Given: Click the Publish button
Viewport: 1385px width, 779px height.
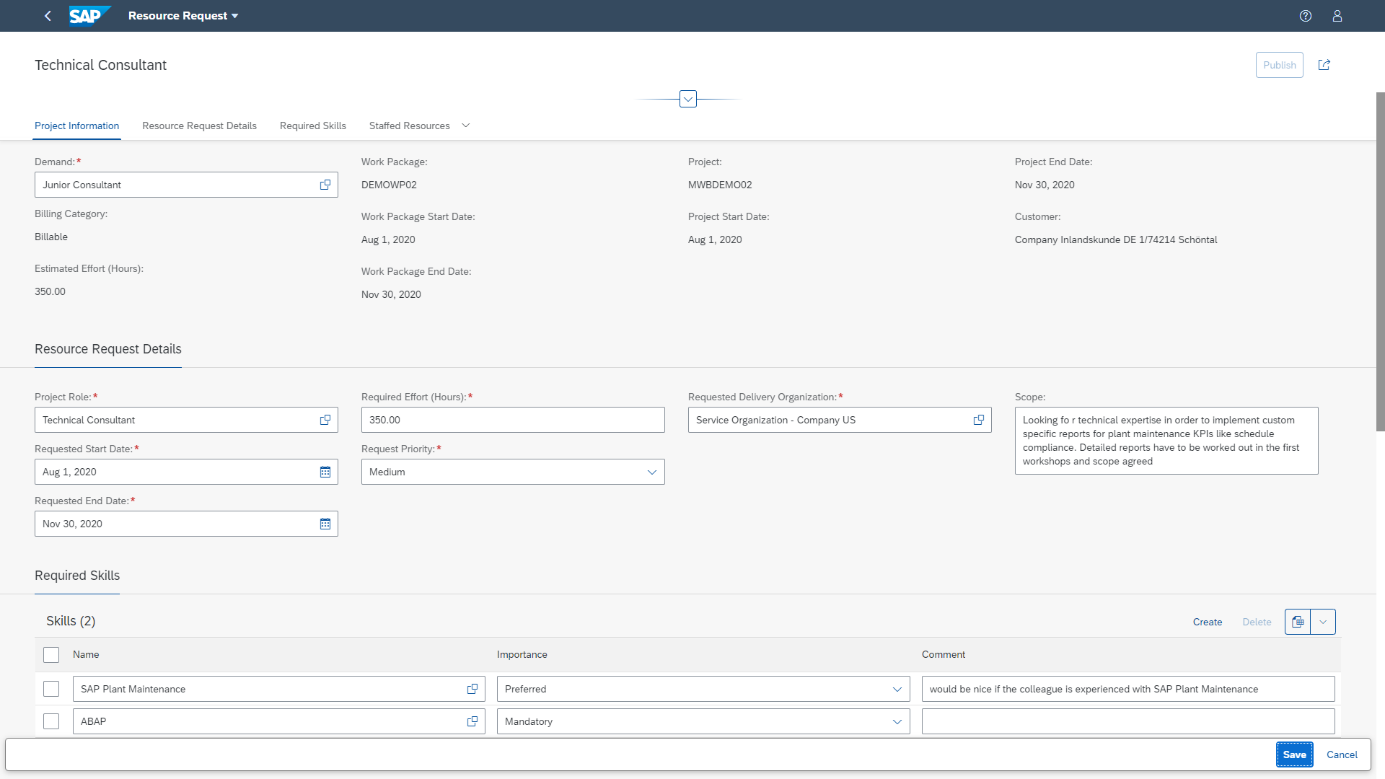Looking at the screenshot, I should 1279,65.
